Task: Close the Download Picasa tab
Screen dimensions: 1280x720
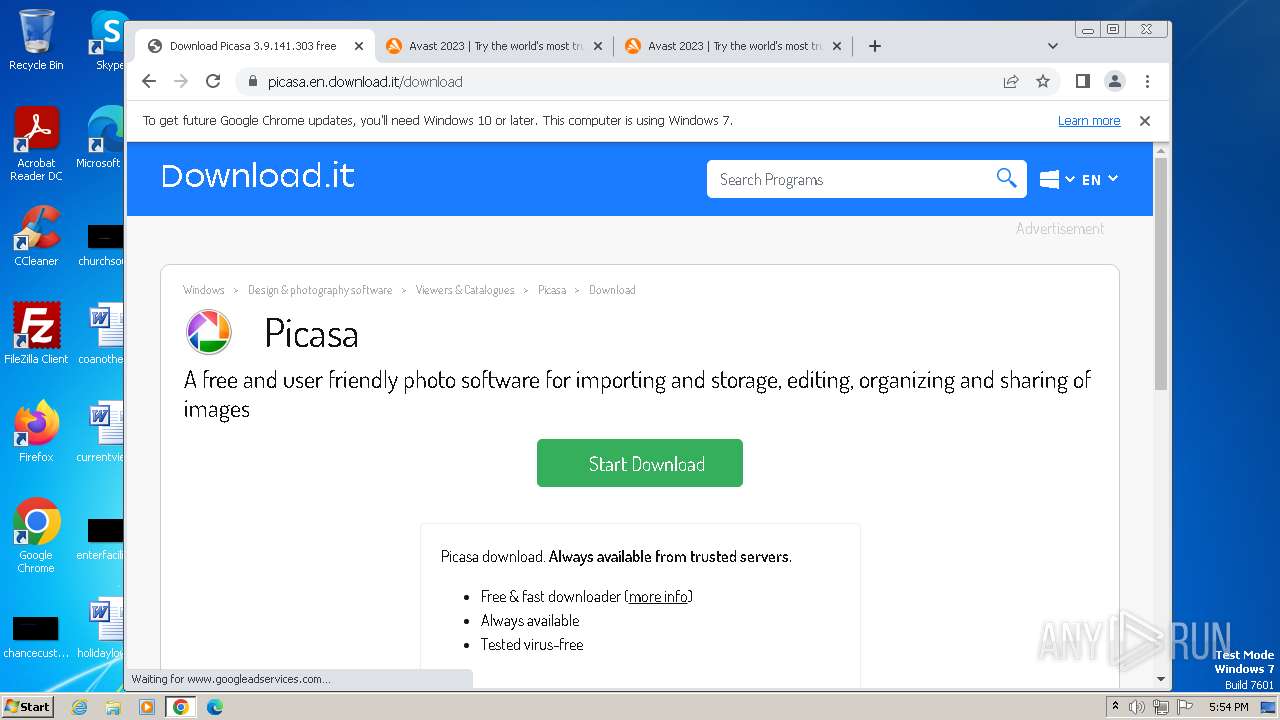Action: pyautogui.click(x=359, y=46)
